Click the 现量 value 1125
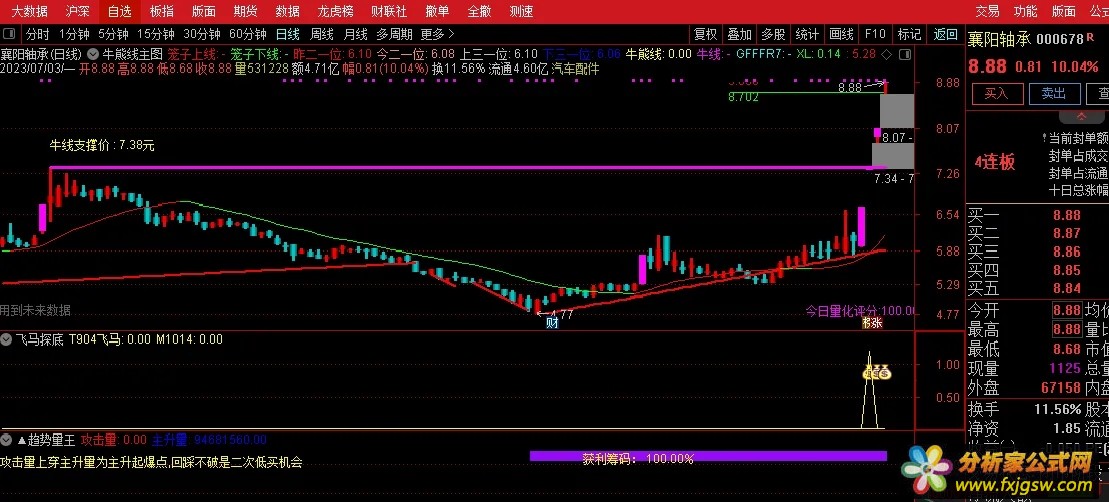1109x502 pixels. point(1066,368)
